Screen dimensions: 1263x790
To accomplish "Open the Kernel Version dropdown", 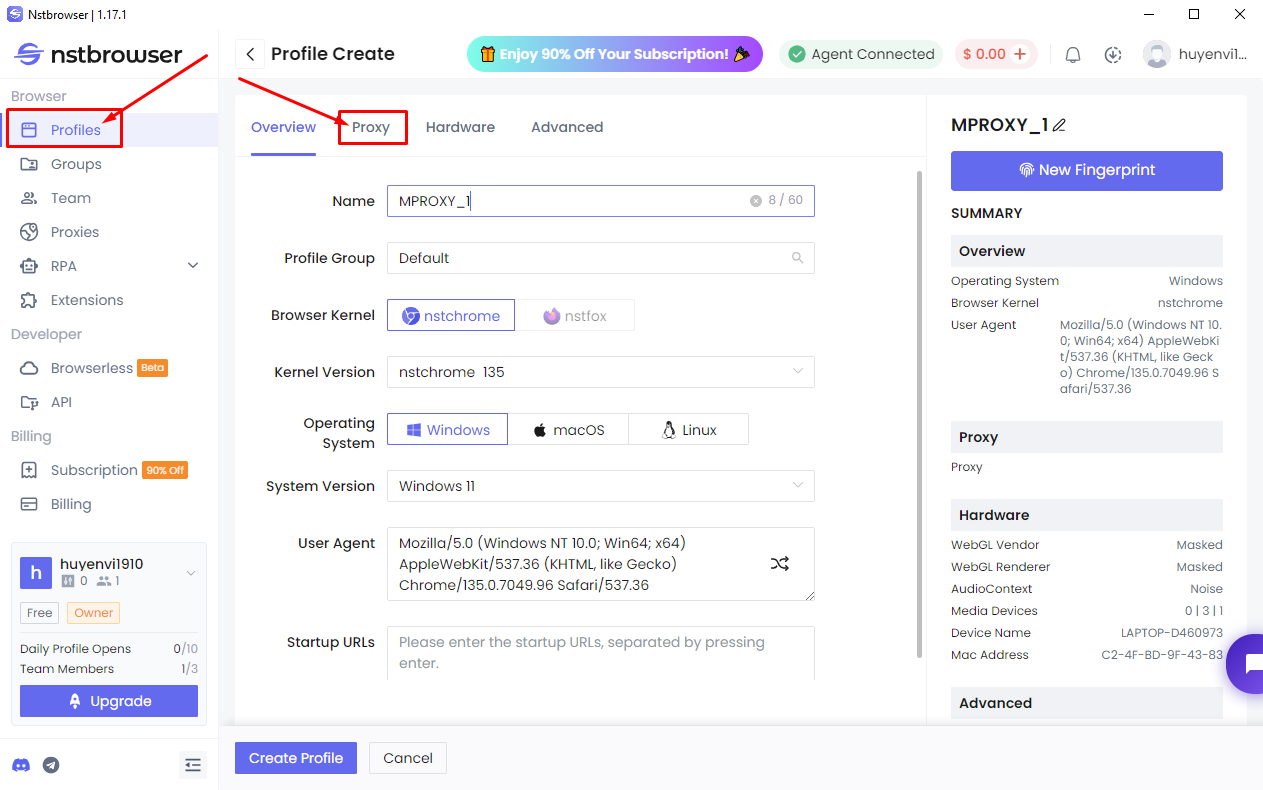I will (600, 372).
